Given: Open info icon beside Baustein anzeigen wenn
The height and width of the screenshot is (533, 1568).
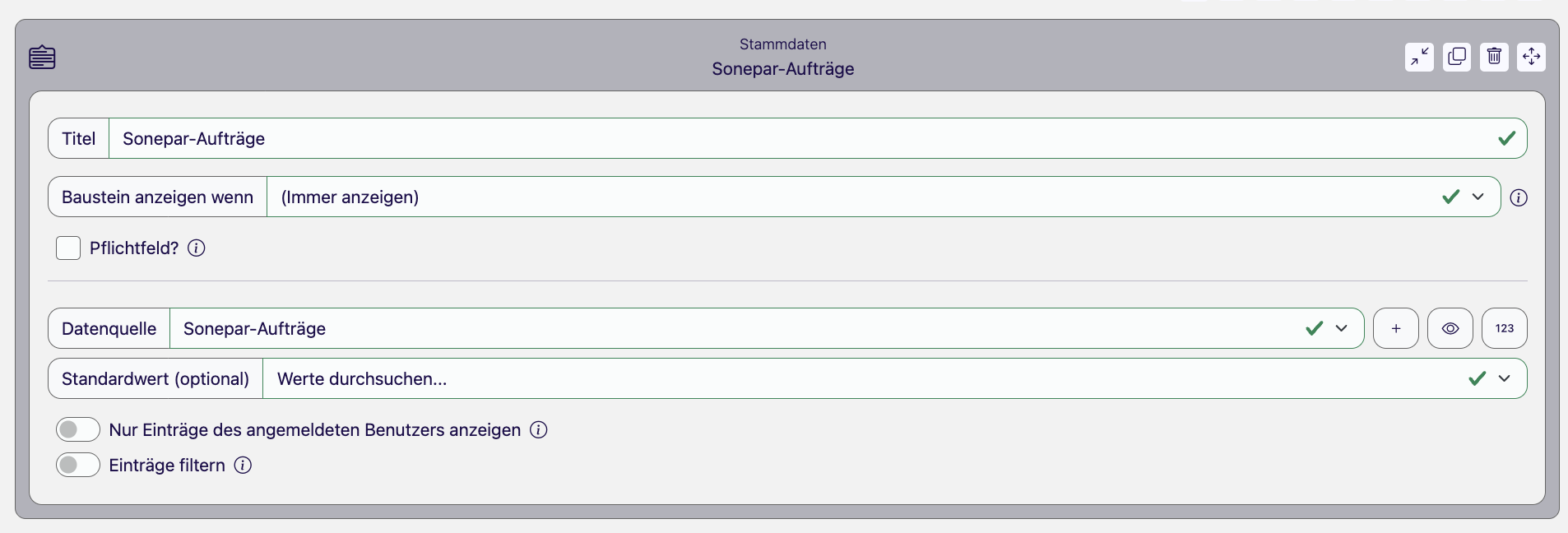Looking at the screenshot, I should [x=1519, y=197].
